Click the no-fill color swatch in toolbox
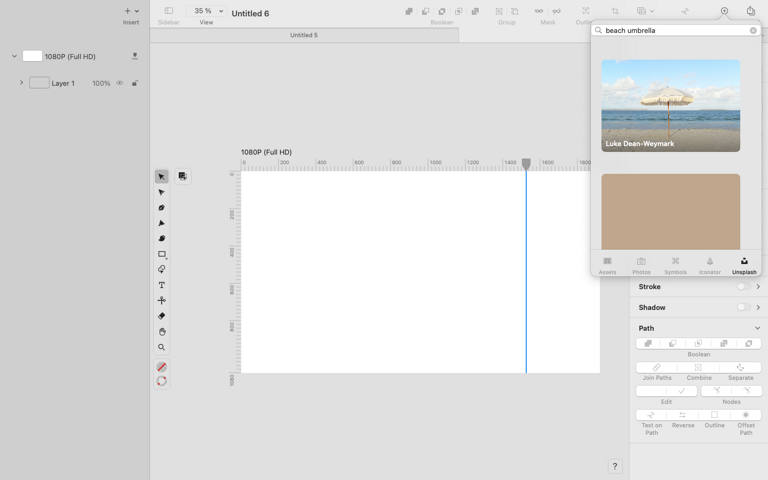The height and width of the screenshot is (480, 768). click(x=162, y=367)
